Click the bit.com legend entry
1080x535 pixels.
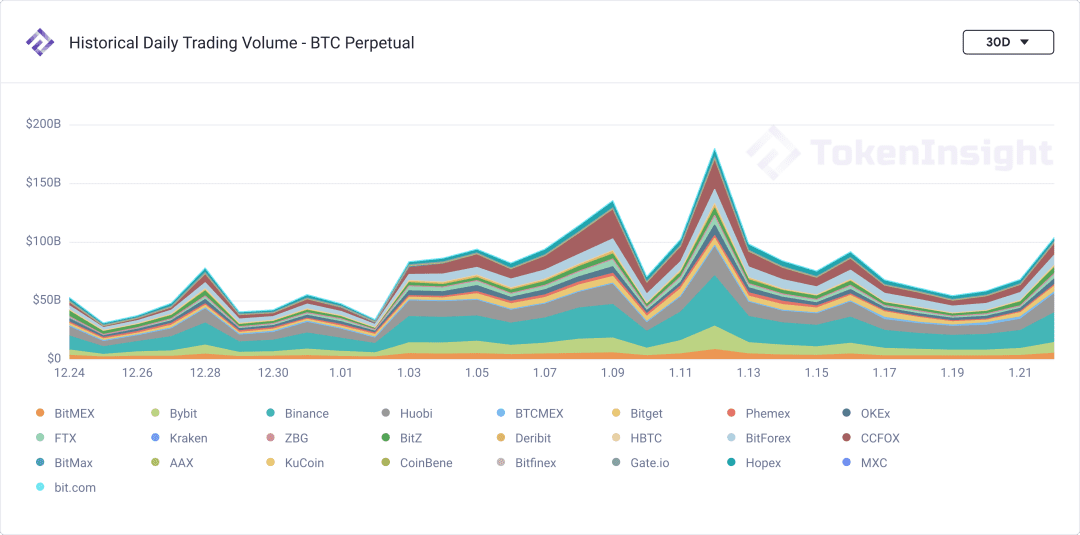click(65, 487)
